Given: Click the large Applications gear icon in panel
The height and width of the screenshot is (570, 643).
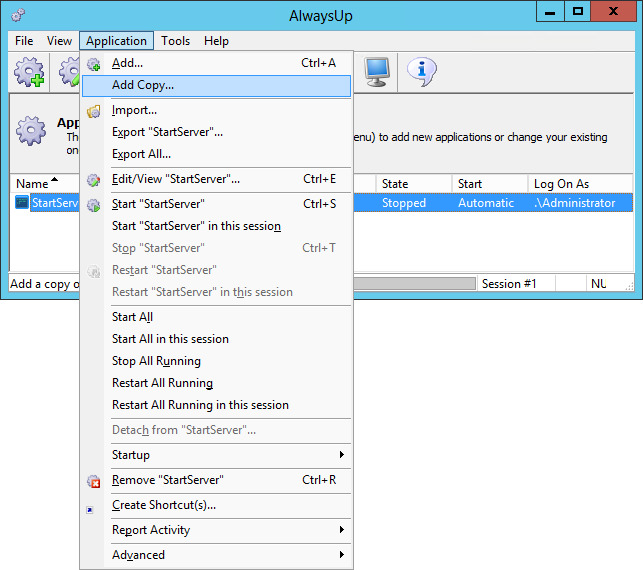Looking at the screenshot, I should (31, 131).
